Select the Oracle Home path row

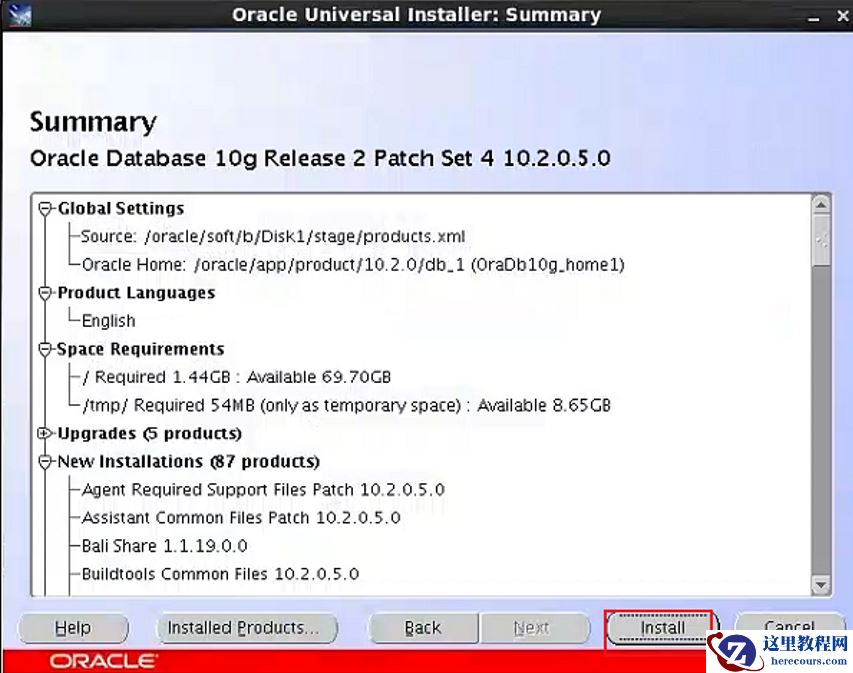(x=353, y=264)
